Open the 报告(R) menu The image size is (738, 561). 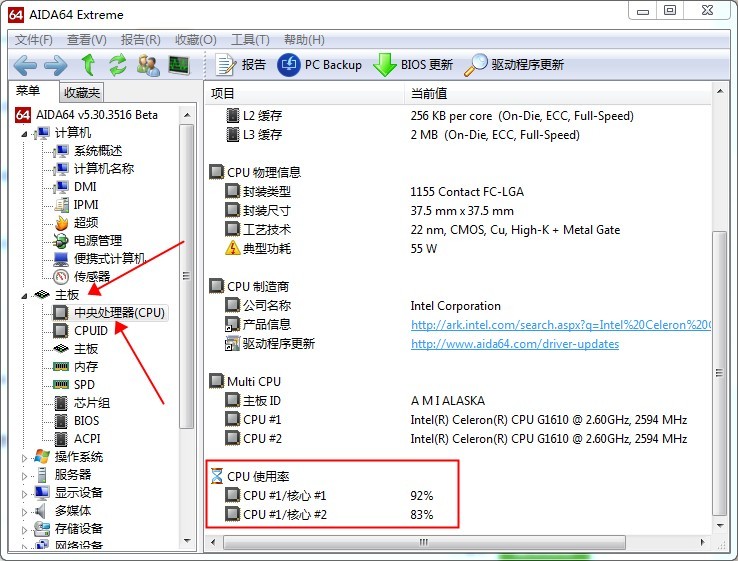pyautogui.click(x=141, y=40)
